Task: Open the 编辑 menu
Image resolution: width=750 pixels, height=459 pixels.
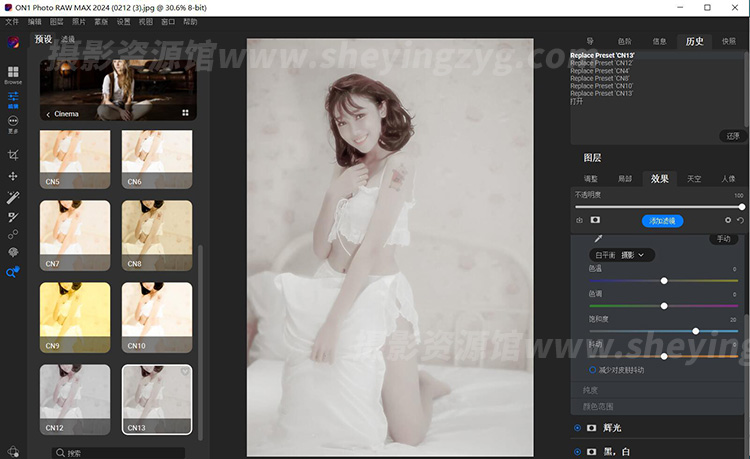Action: tap(35, 21)
